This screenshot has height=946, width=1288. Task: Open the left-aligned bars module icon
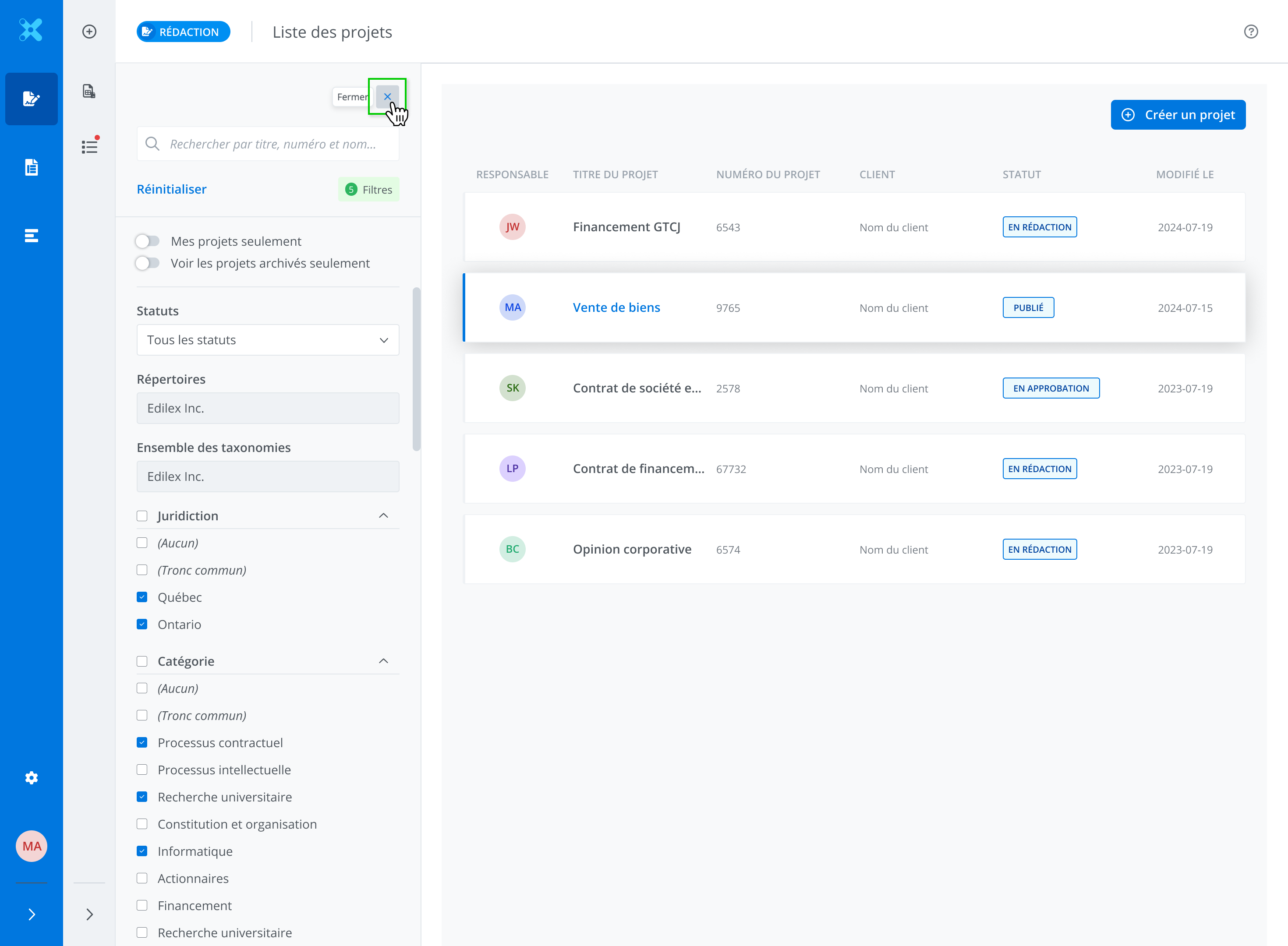[32, 235]
